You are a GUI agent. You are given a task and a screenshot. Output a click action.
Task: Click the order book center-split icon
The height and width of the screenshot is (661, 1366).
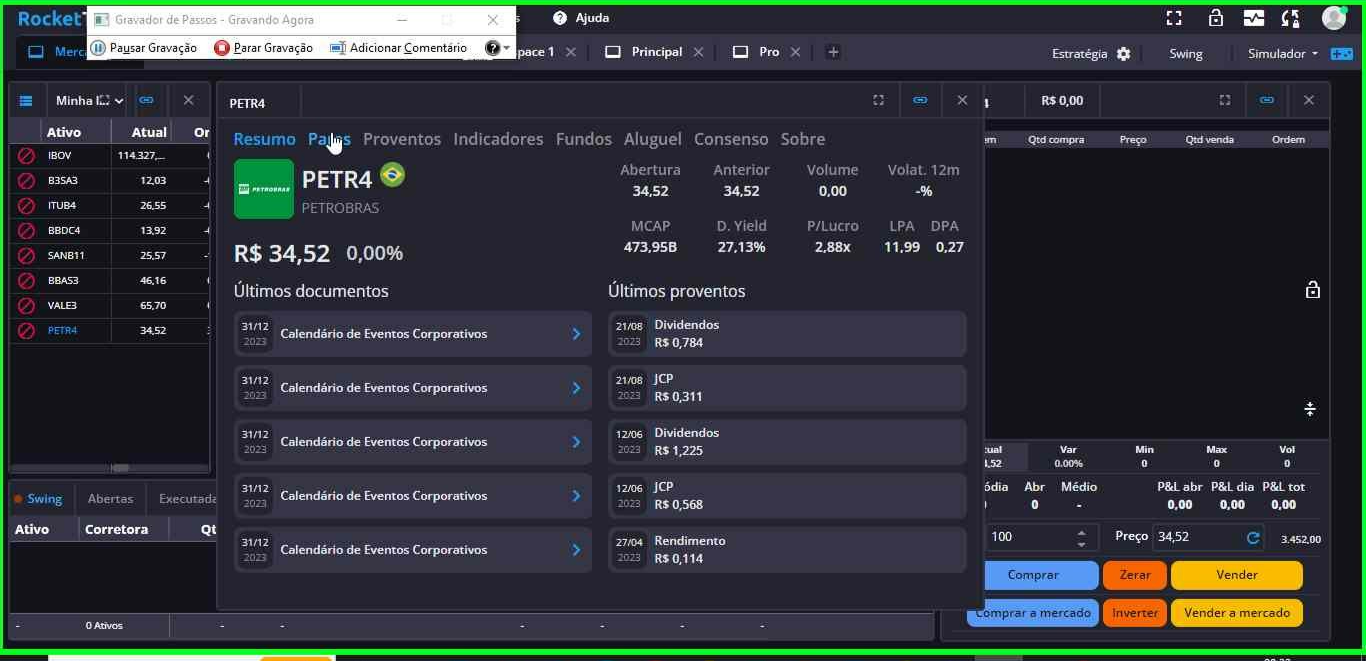pyautogui.click(x=1310, y=409)
